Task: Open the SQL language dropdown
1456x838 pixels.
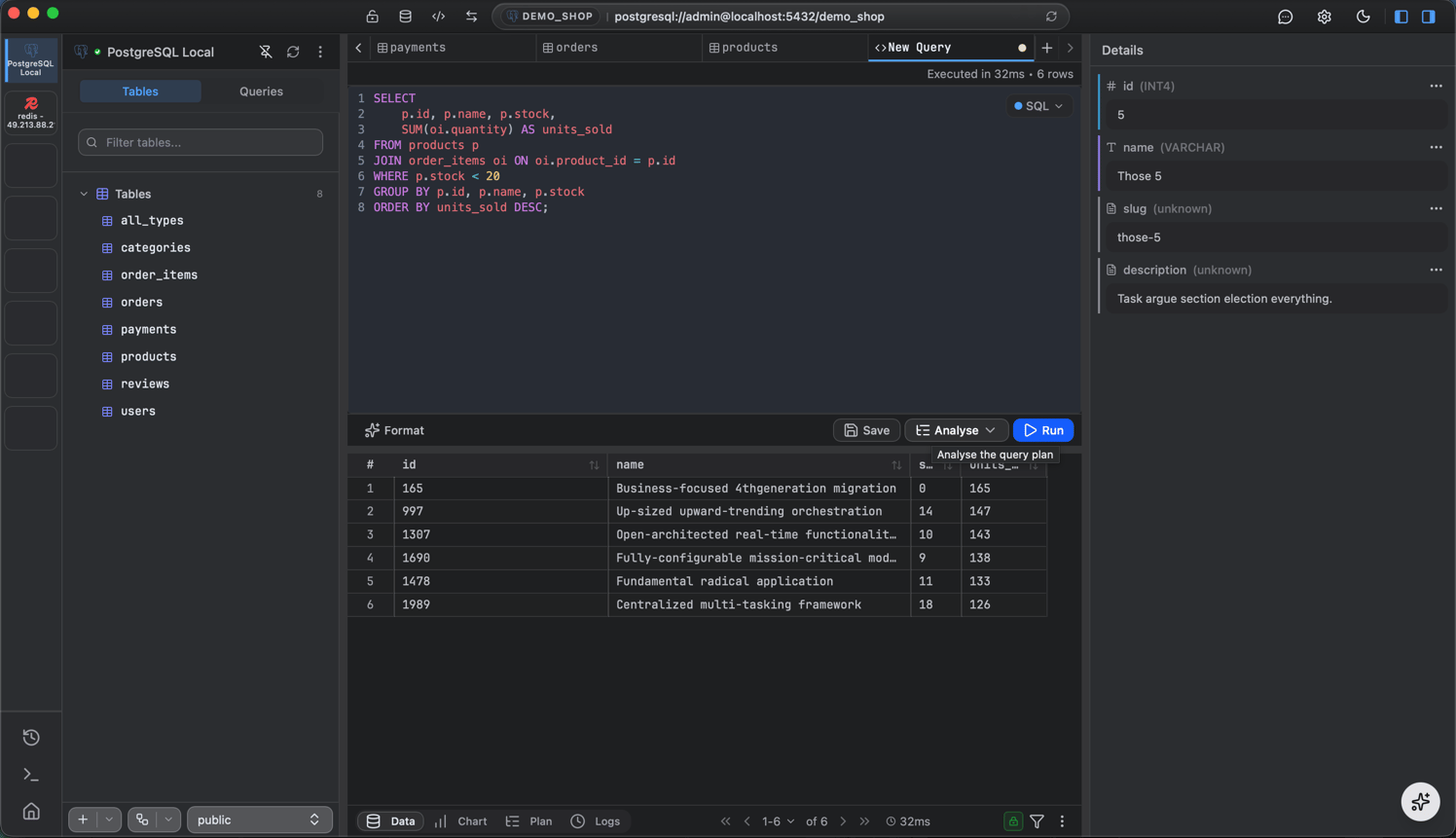Action: pos(1038,106)
